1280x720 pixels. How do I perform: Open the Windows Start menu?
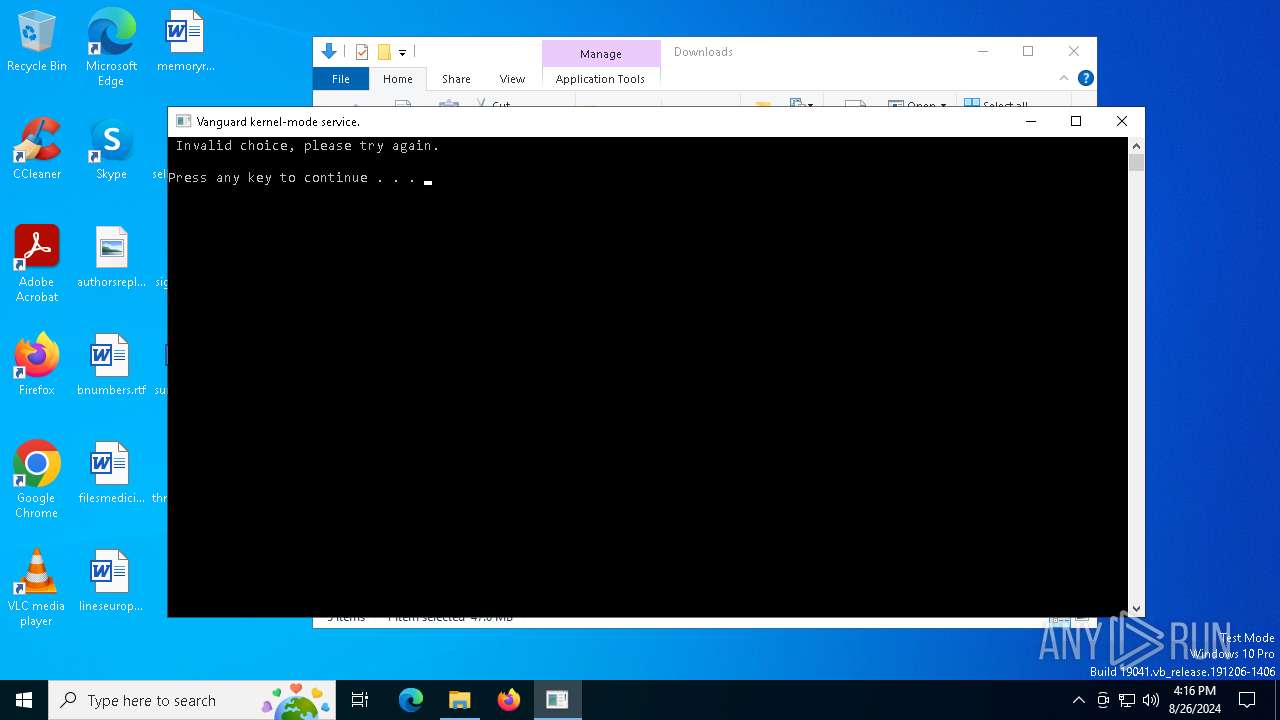(x=24, y=700)
